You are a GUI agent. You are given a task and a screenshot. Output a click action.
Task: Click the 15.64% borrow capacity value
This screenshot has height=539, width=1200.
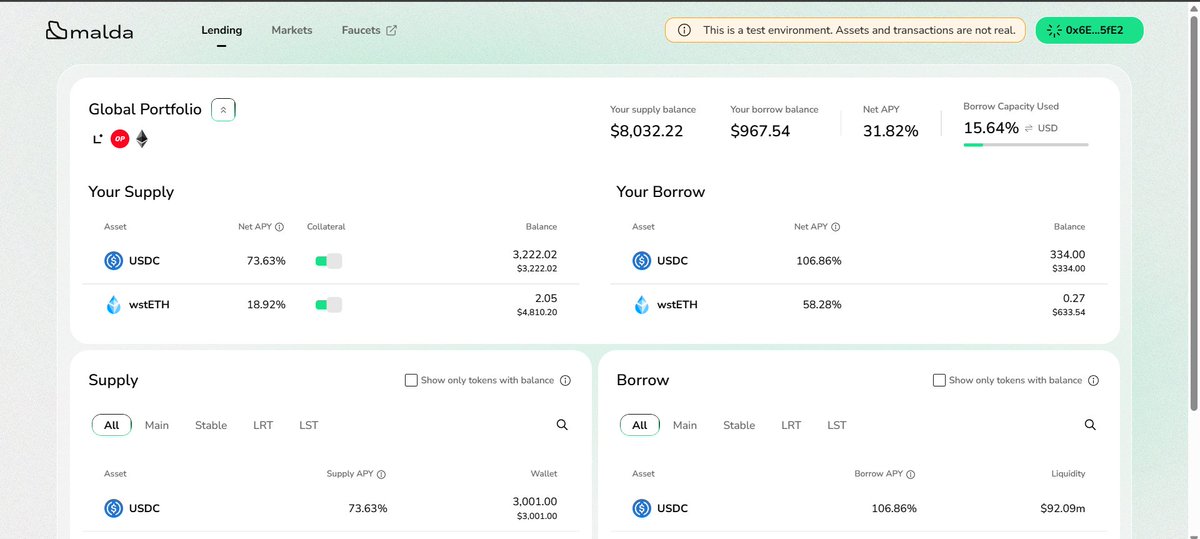pyautogui.click(x=991, y=128)
